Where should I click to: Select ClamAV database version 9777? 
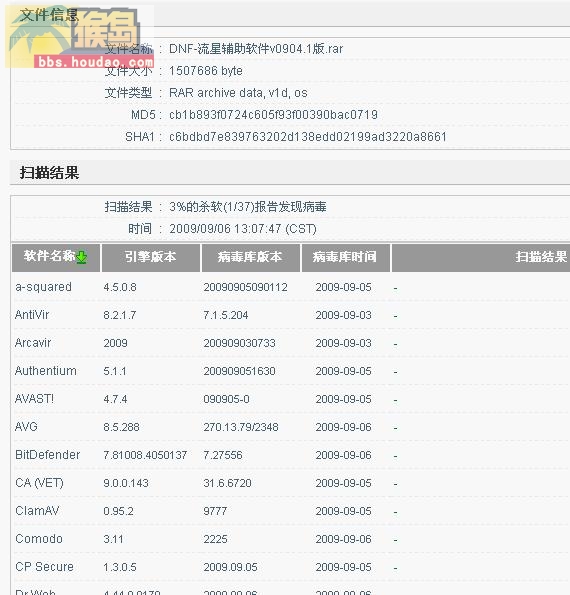(215, 511)
